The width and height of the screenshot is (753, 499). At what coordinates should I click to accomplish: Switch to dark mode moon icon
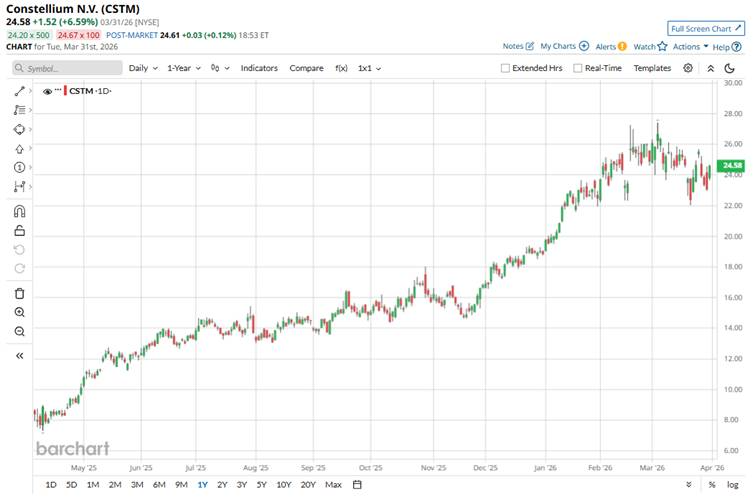pyautogui.click(x=732, y=68)
